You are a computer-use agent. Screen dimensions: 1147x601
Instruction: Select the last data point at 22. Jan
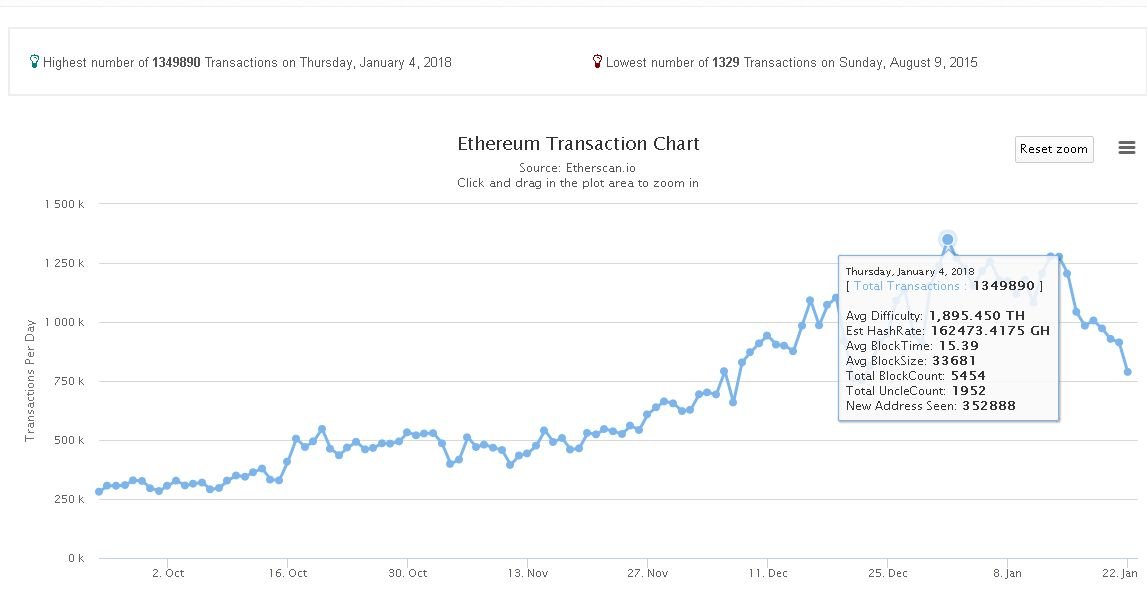[1128, 372]
